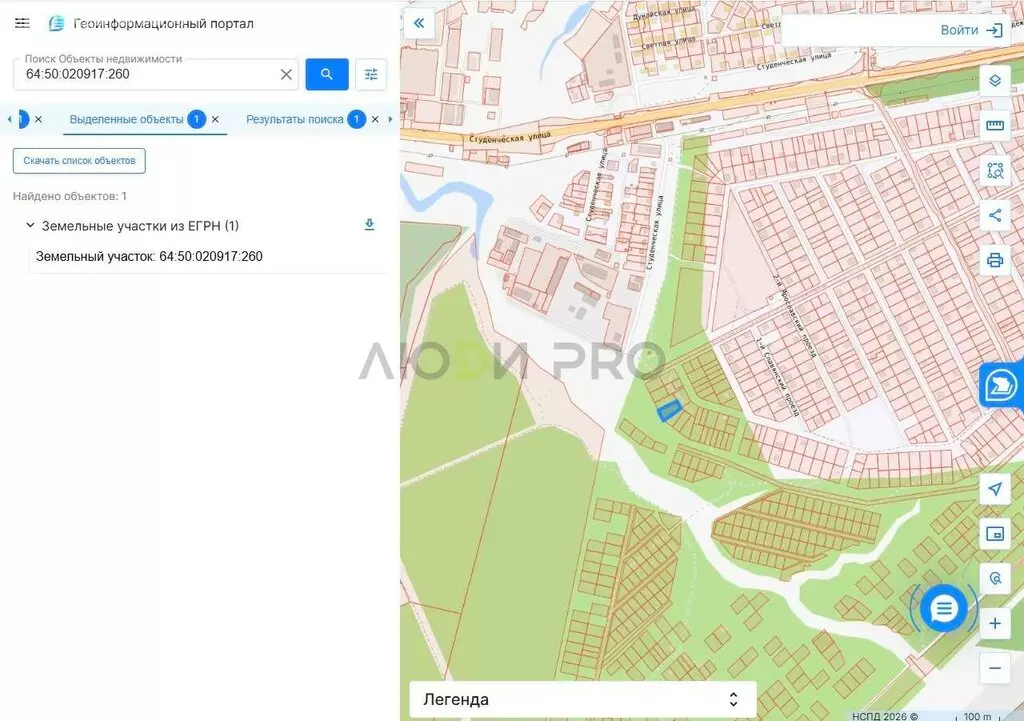Open the hamburger menu
The width and height of the screenshot is (1024, 721).
(22, 24)
